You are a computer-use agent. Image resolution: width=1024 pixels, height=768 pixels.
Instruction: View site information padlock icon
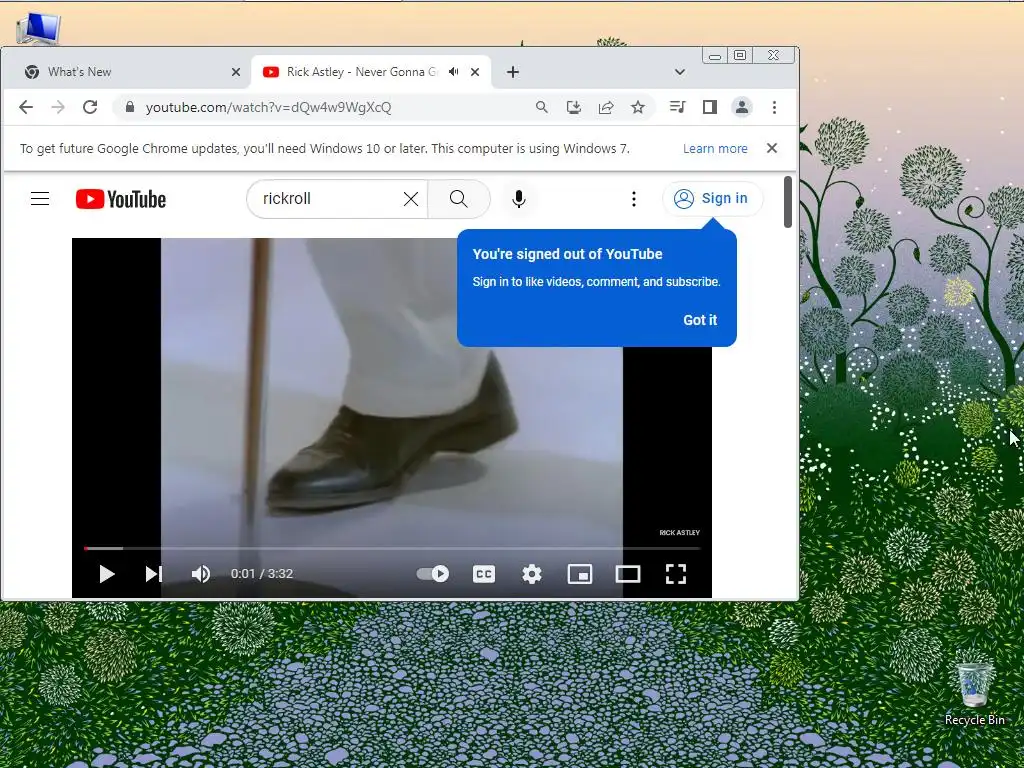(x=130, y=107)
